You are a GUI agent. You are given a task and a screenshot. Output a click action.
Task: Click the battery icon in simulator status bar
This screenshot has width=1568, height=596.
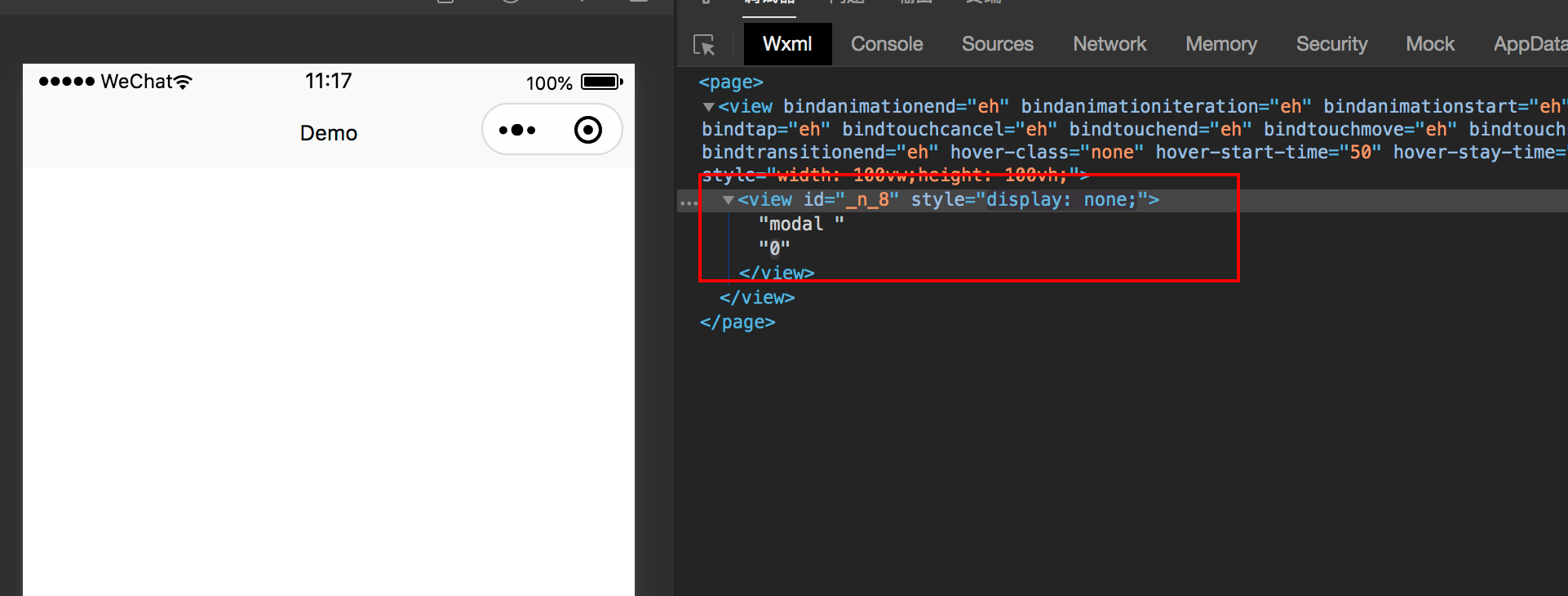601,82
